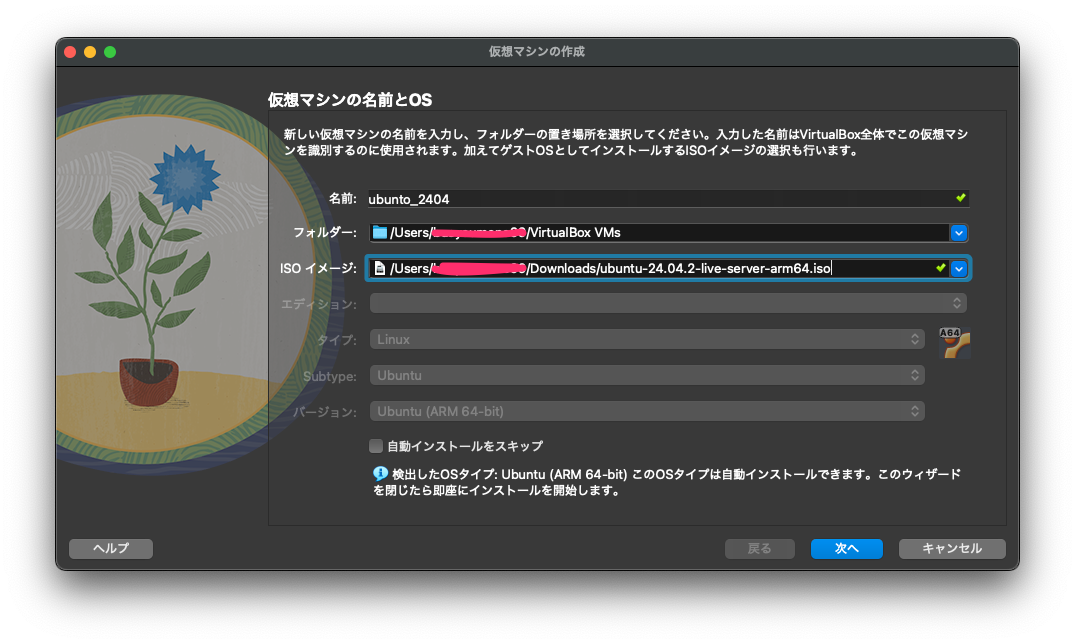Image resolution: width=1075 pixels, height=644 pixels.
Task: Click the 仮想マシンの名前とOS heading
Action: click(x=350, y=100)
